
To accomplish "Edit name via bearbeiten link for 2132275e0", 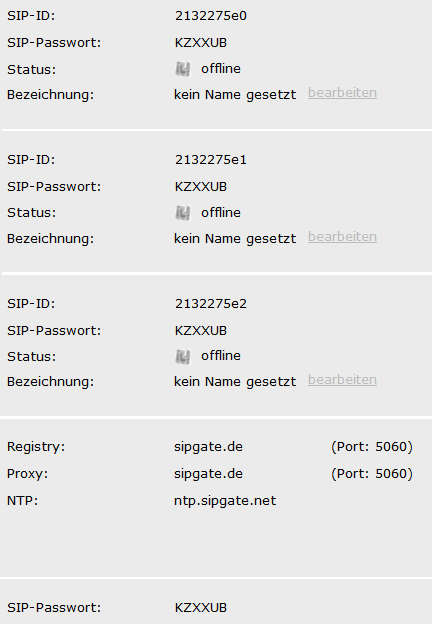I will click(x=342, y=93).
